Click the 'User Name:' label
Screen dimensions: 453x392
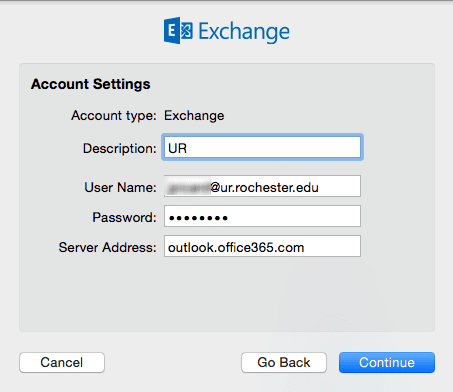[x=120, y=187]
